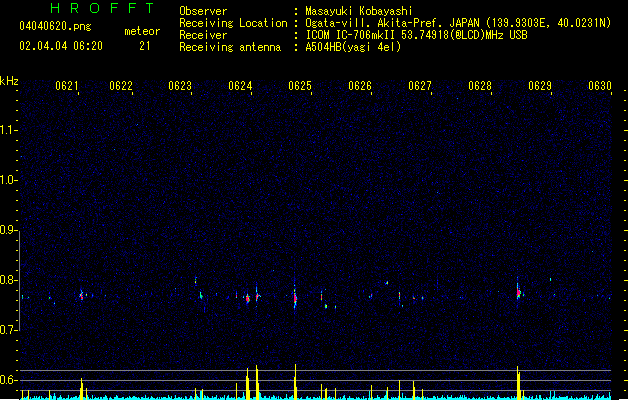The height and width of the screenshot is (400, 629).
Task: Select the filename 04040620.png
Action: tap(55, 26)
